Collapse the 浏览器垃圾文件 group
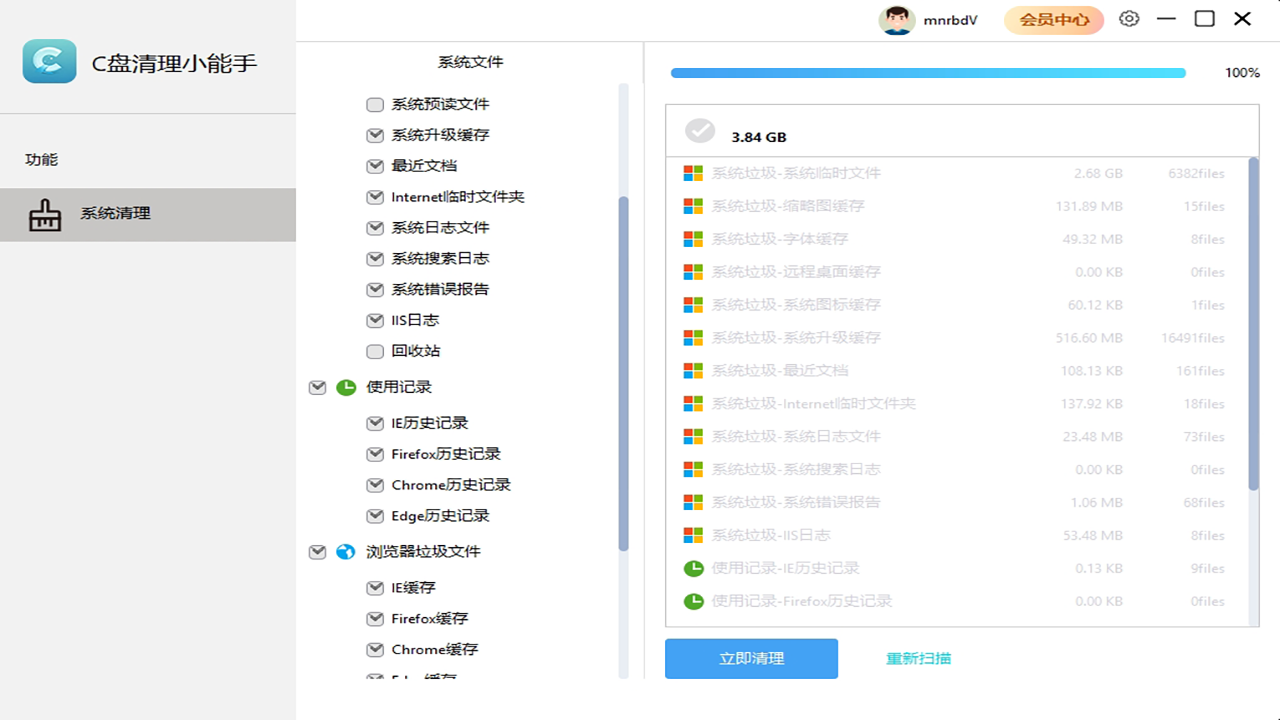The width and height of the screenshot is (1280, 720). coord(317,551)
